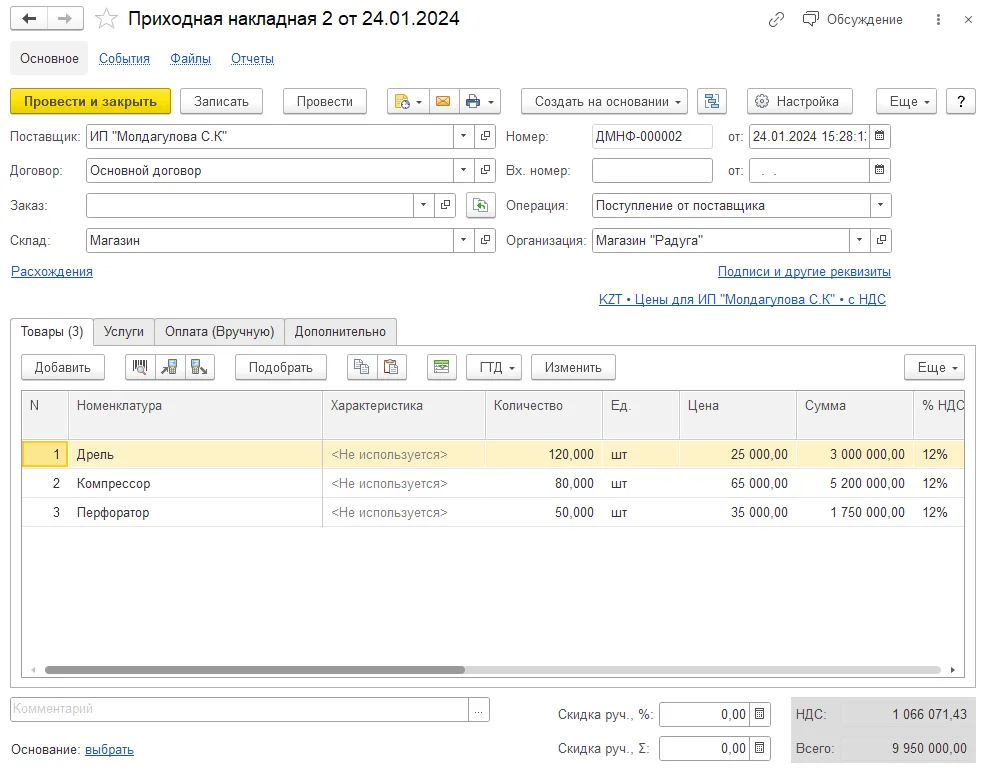The width and height of the screenshot is (983, 771).
Task: Click the Записать button
Action: pyautogui.click(x=221, y=102)
